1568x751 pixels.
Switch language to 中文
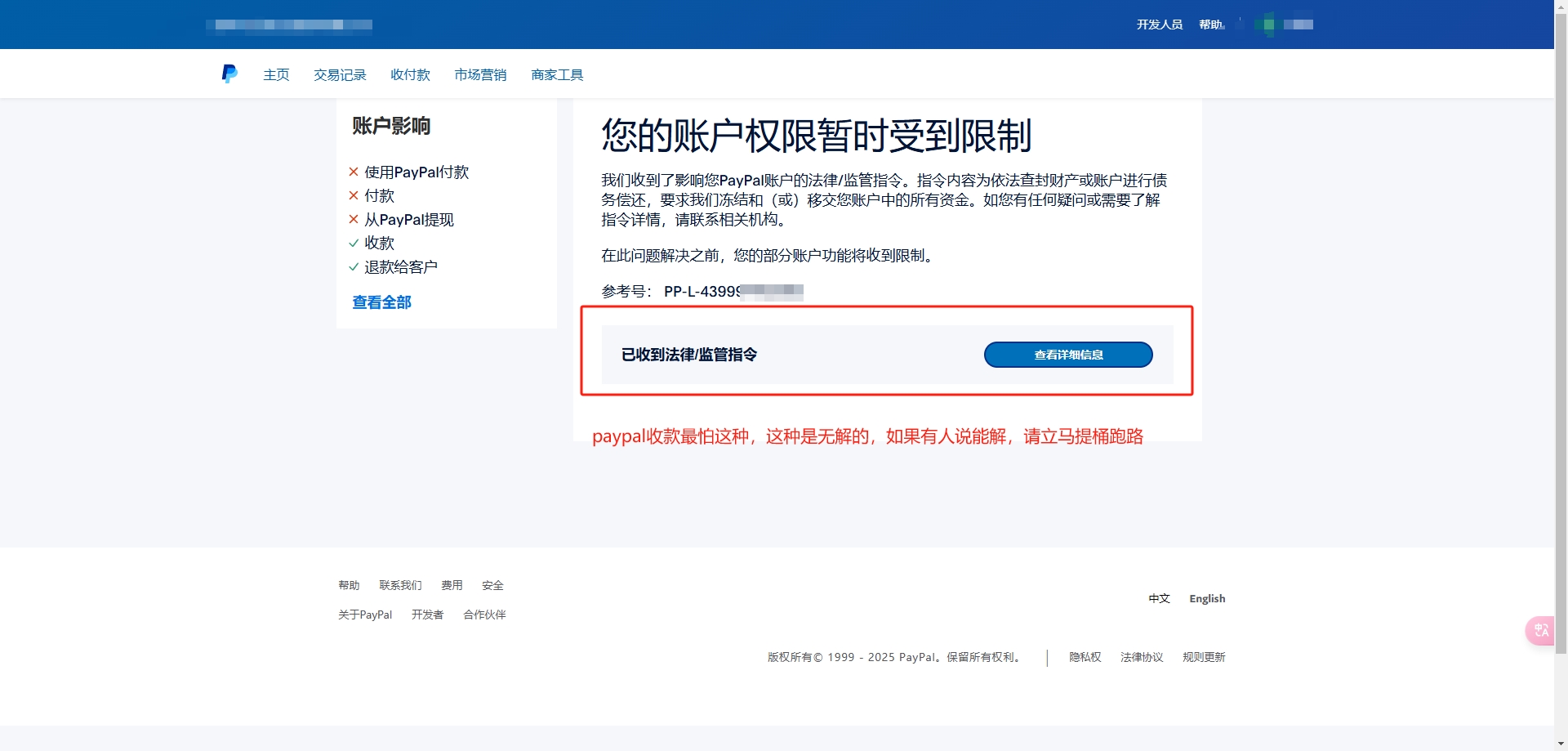[1159, 598]
